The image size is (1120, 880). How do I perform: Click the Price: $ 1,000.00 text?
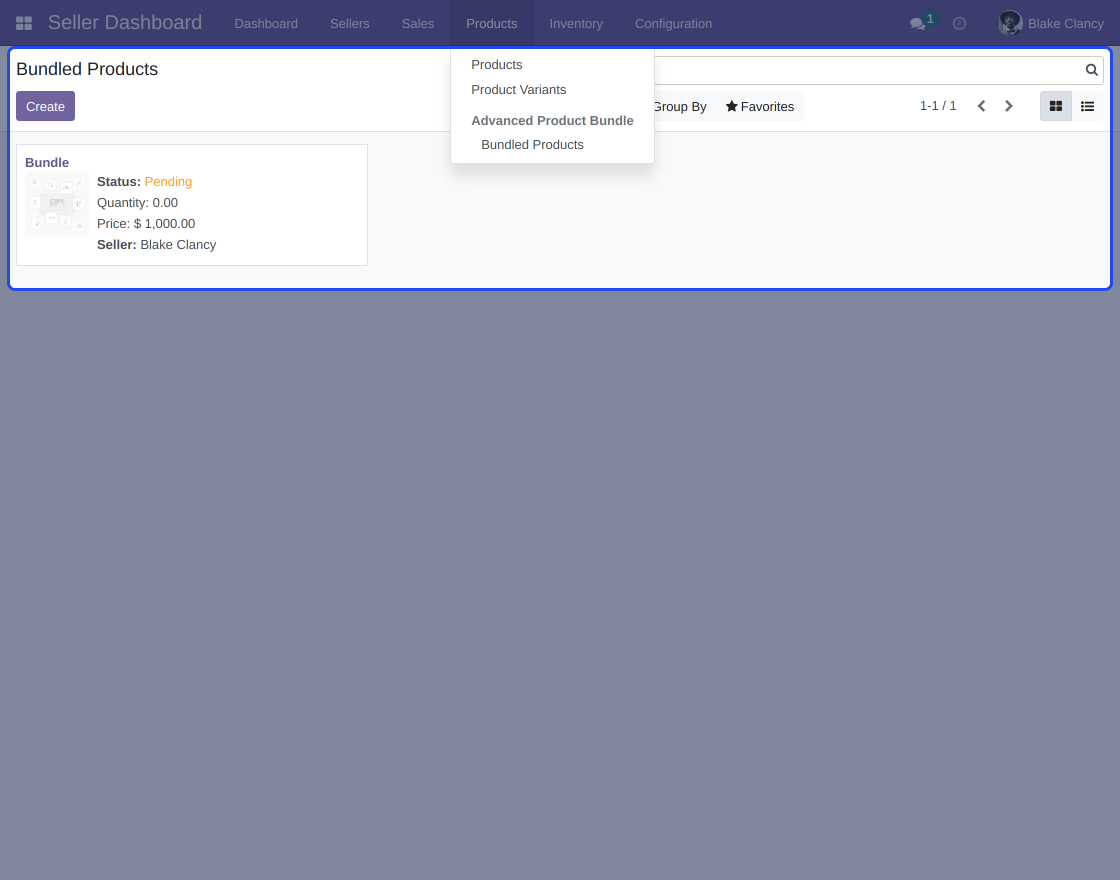146,224
